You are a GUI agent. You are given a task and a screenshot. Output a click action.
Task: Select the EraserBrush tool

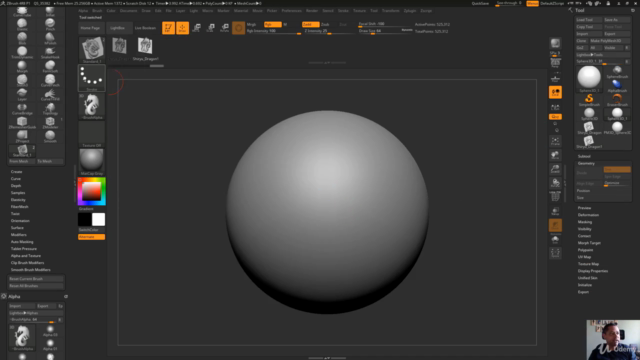617,100
